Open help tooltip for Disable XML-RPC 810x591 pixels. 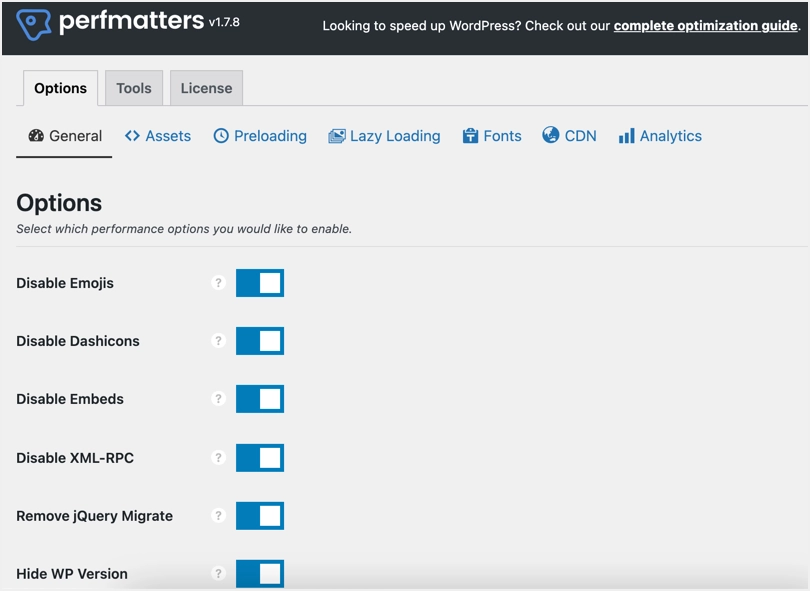click(x=219, y=457)
